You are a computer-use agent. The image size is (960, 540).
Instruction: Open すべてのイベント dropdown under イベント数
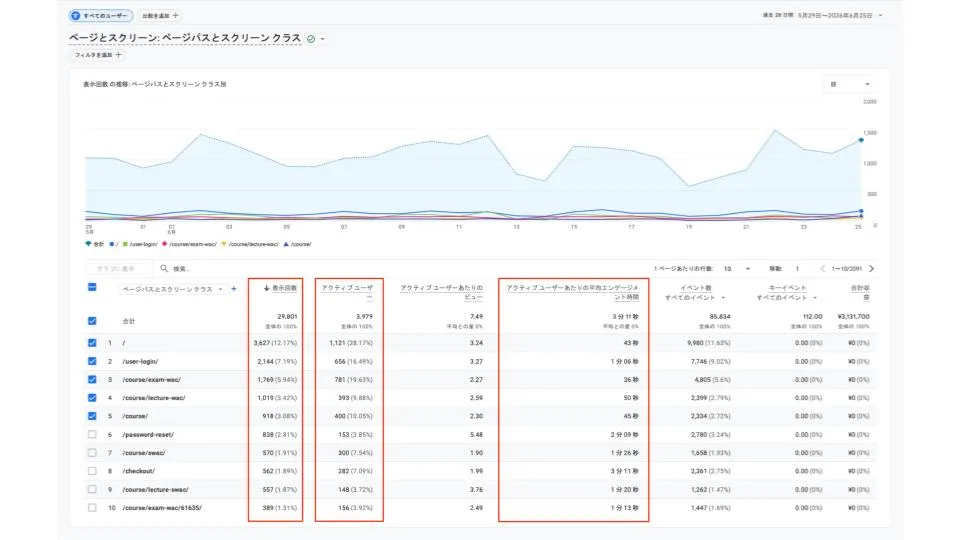696,298
